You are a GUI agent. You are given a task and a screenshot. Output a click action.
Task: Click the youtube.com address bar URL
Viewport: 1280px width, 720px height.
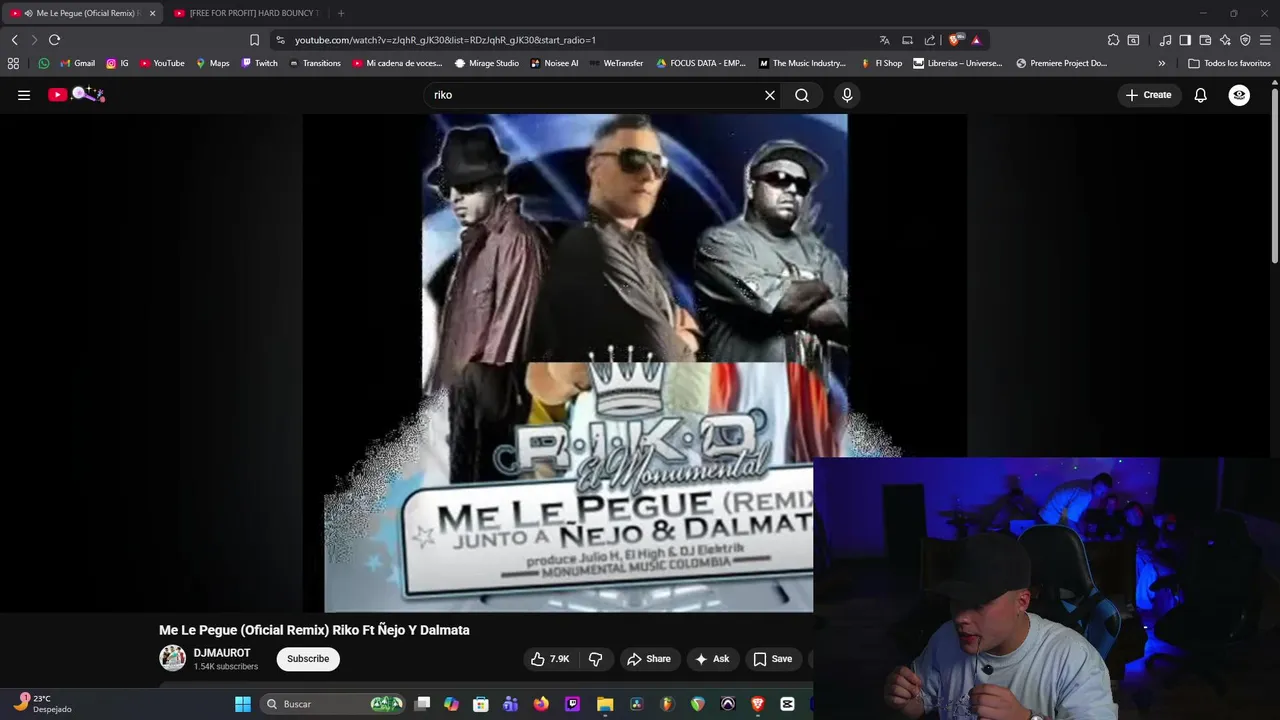coord(445,40)
